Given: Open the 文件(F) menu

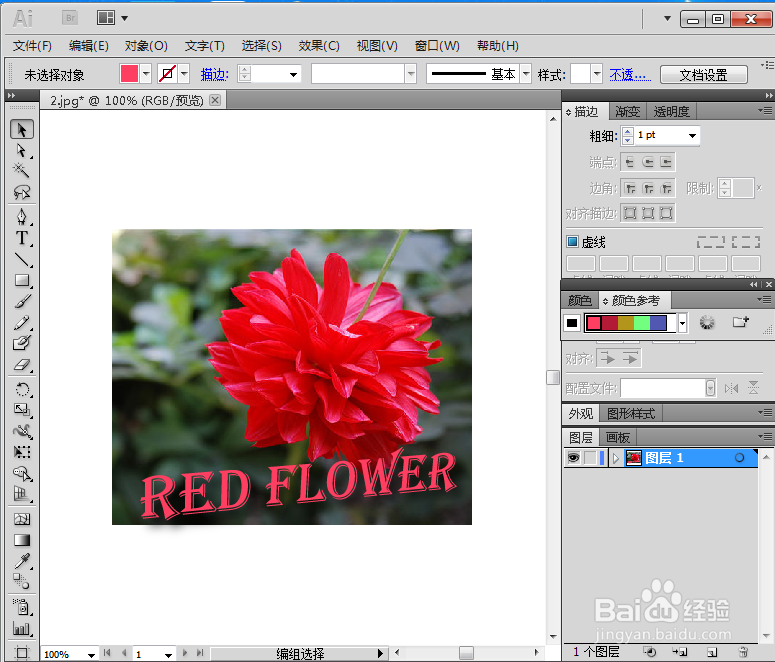Looking at the screenshot, I should pos(32,46).
